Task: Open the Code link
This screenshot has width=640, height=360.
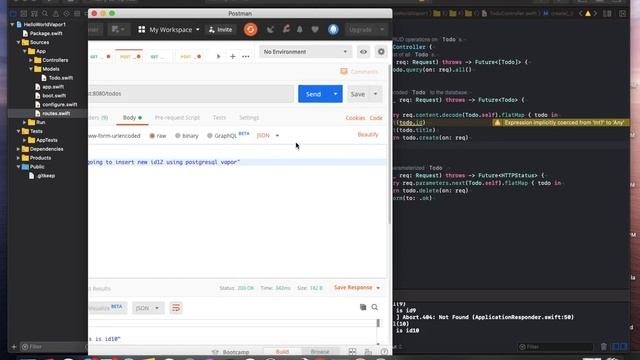Action: (x=376, y=118)
